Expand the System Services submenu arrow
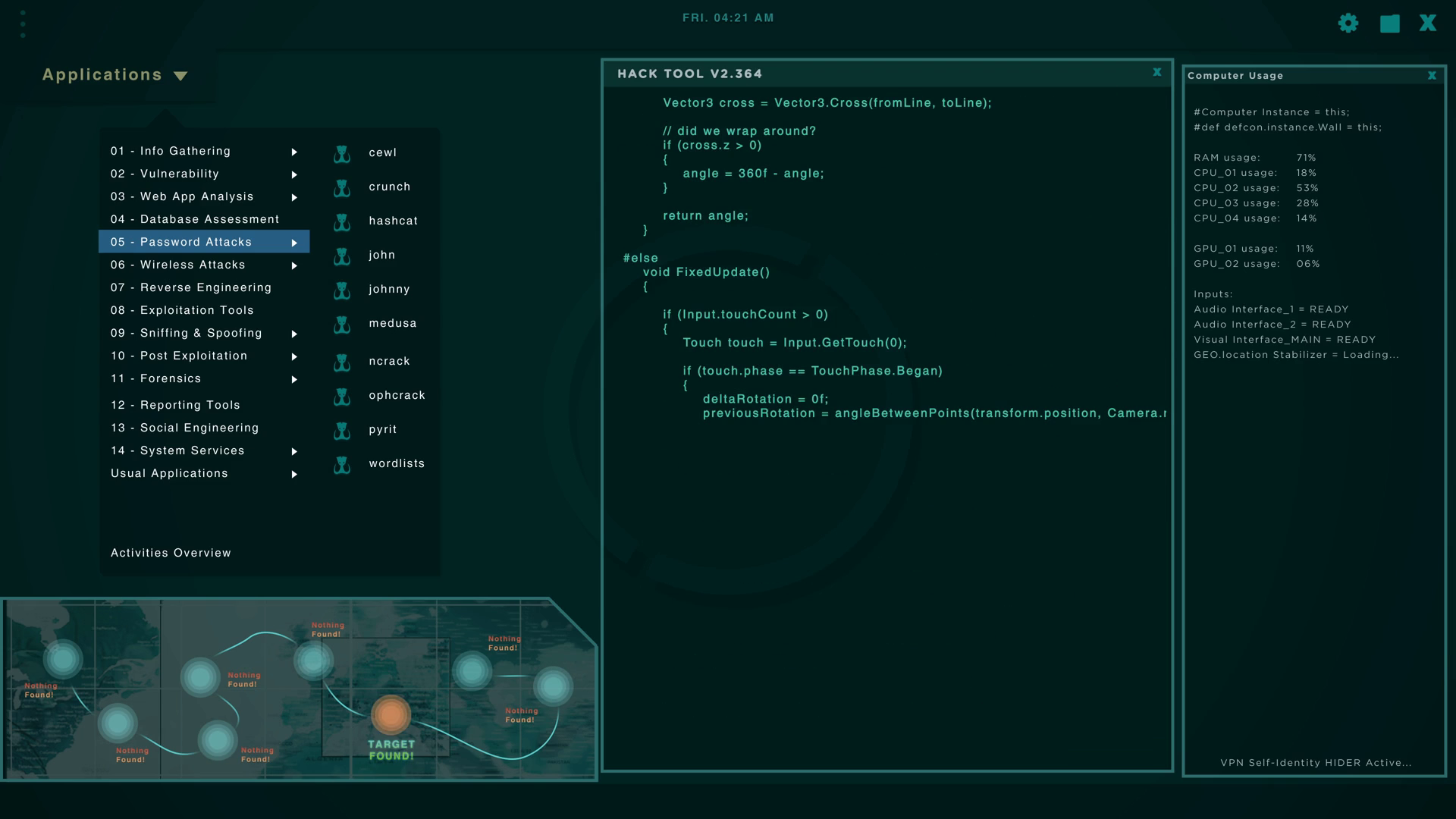Viewport: 1456px width, 819px height. click(294, 451)
